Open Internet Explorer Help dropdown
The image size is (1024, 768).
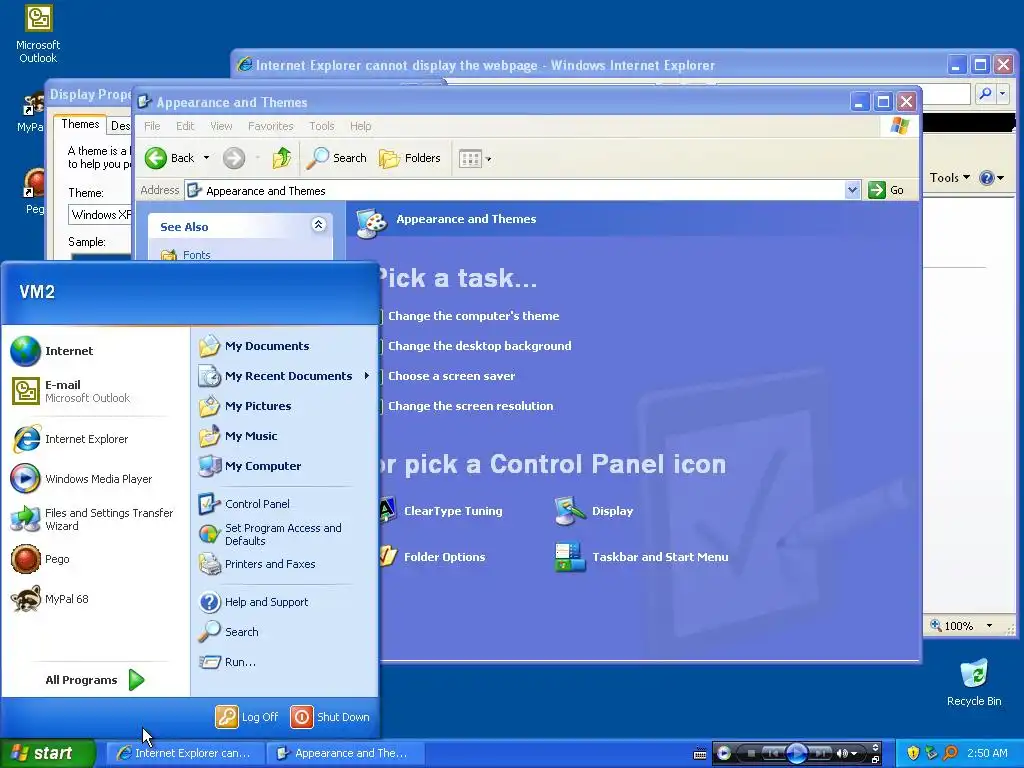(991, 178)
